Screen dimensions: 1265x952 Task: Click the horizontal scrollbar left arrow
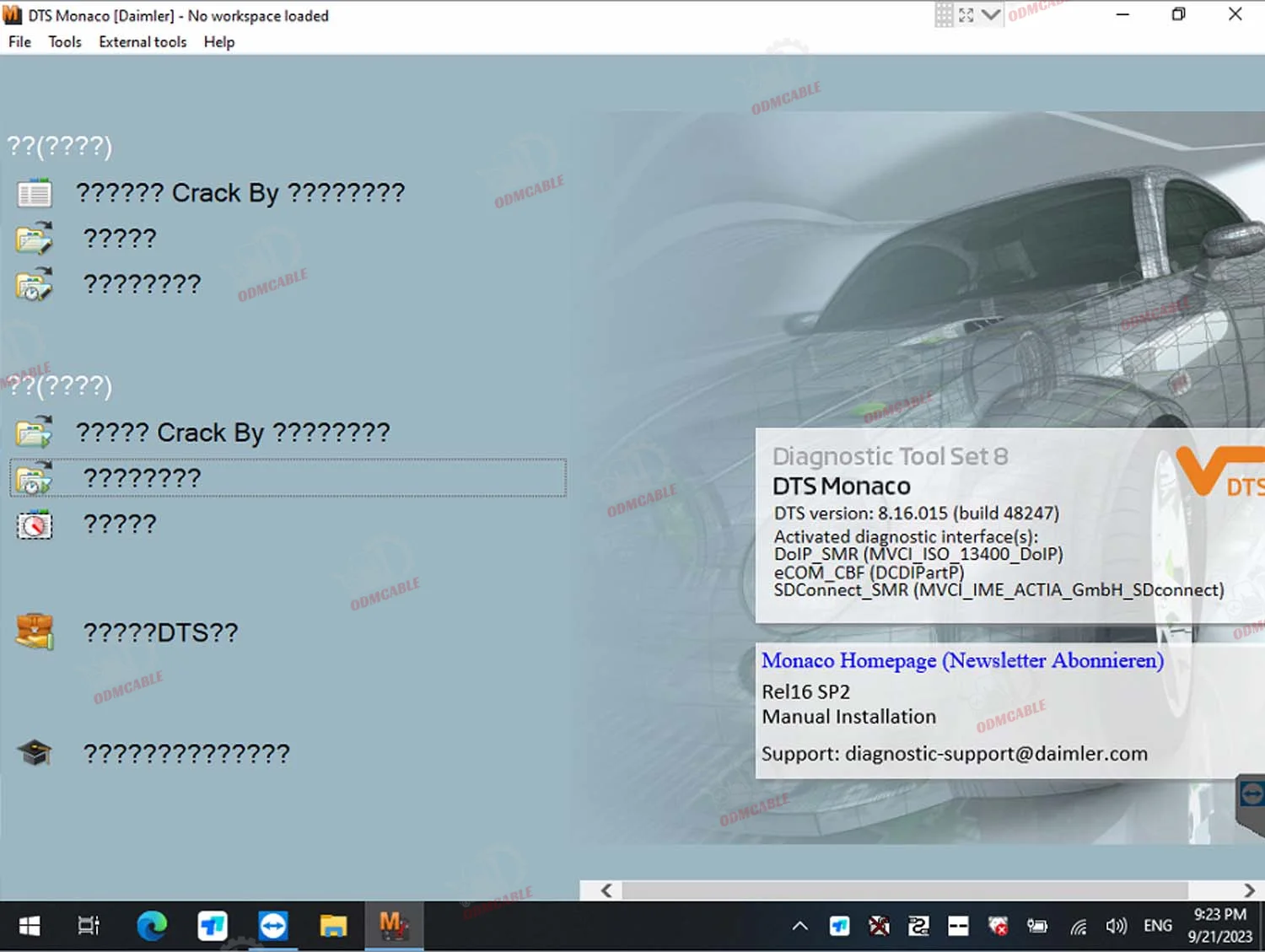click(x=606, y=890)
